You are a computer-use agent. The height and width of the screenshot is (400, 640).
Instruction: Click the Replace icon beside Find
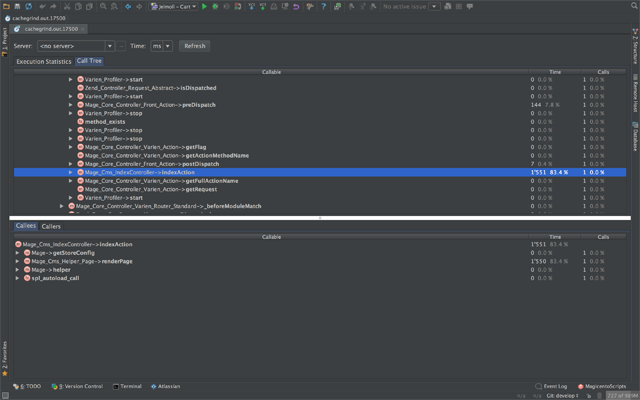click(114, 6)
